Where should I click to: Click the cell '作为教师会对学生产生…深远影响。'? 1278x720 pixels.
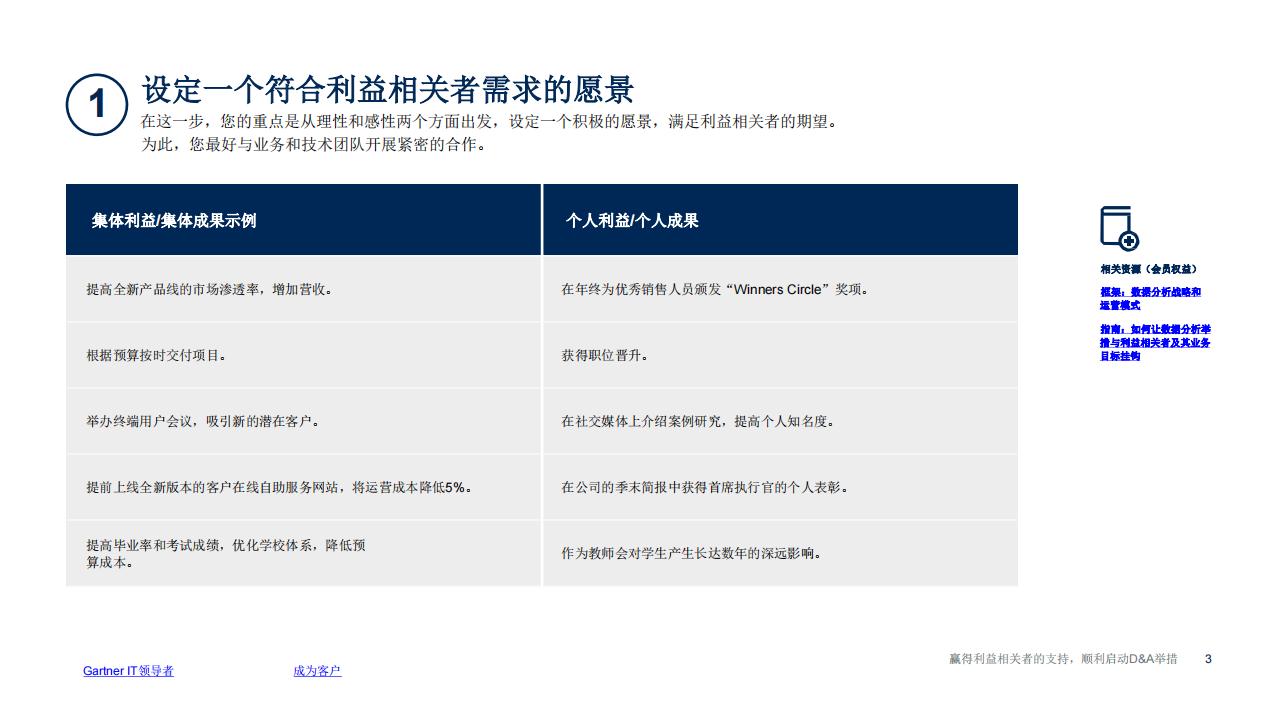pyautogui.click(x=780, y=553)
